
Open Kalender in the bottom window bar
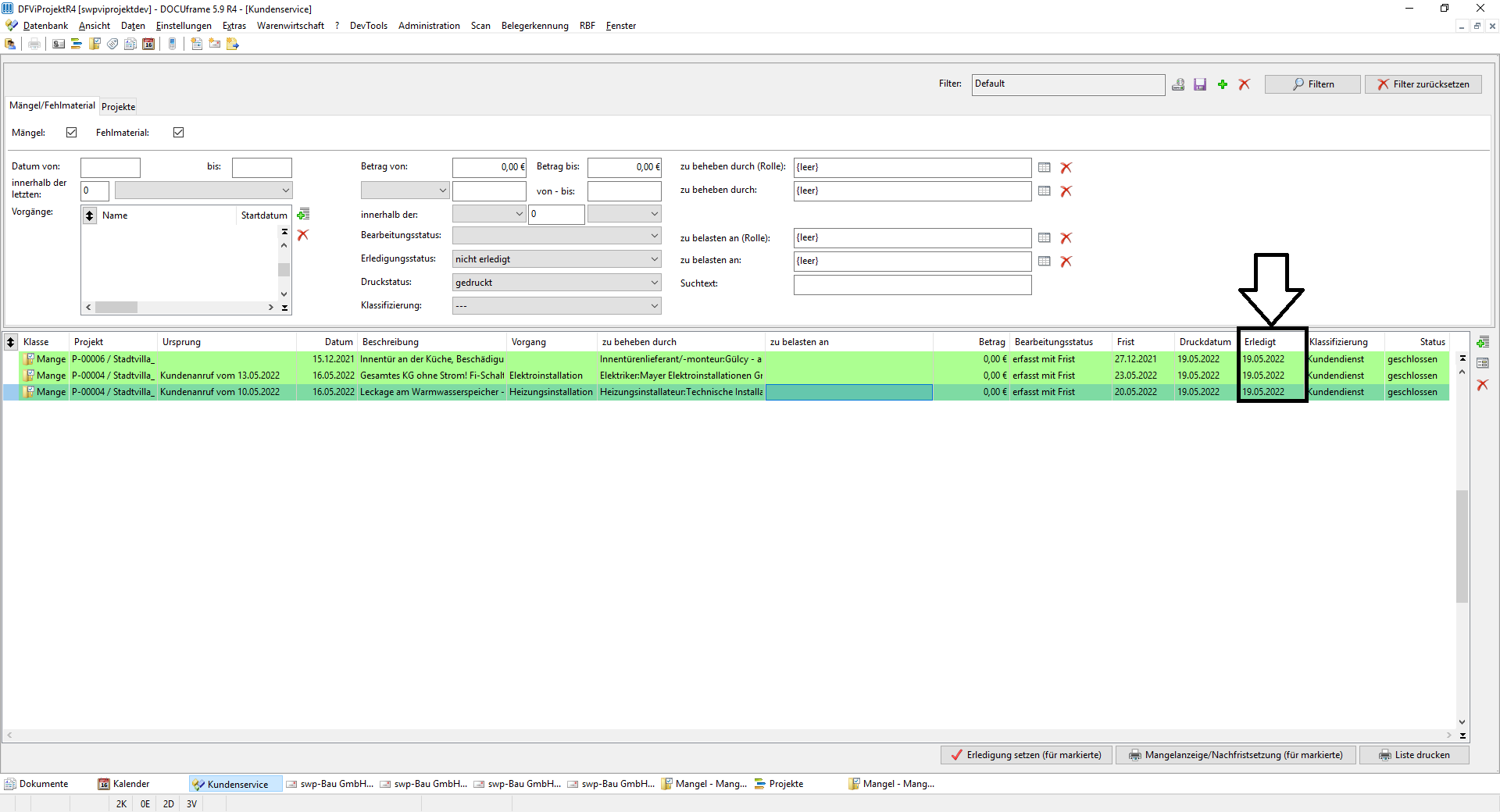(124, 784)
